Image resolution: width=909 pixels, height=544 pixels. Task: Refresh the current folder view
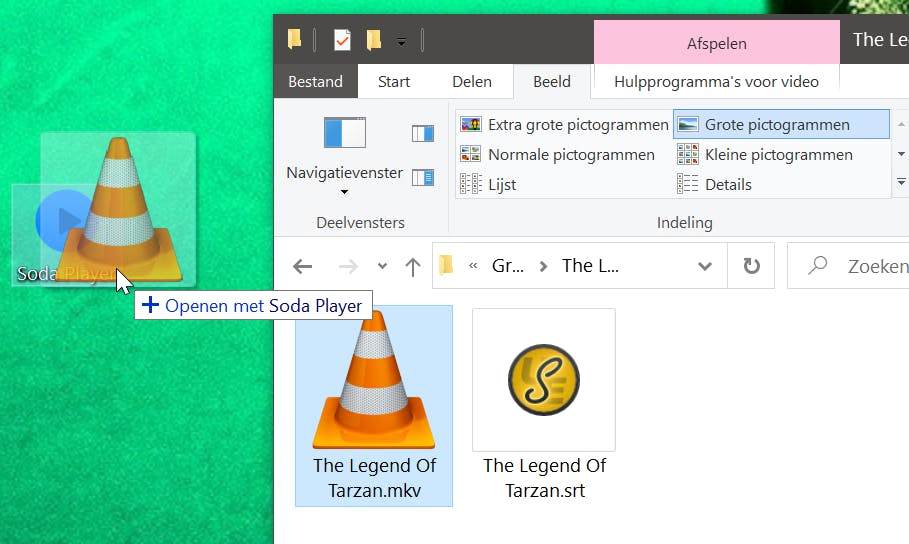click(751, 266)
